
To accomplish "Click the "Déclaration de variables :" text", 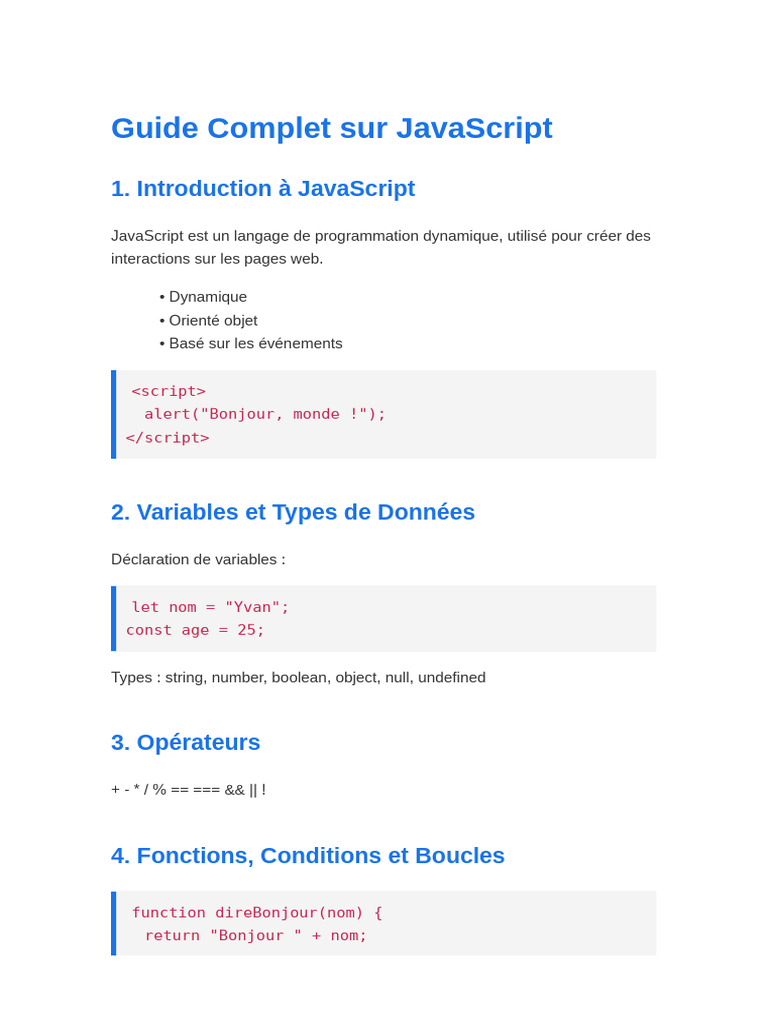I will [x=198, y=559].
